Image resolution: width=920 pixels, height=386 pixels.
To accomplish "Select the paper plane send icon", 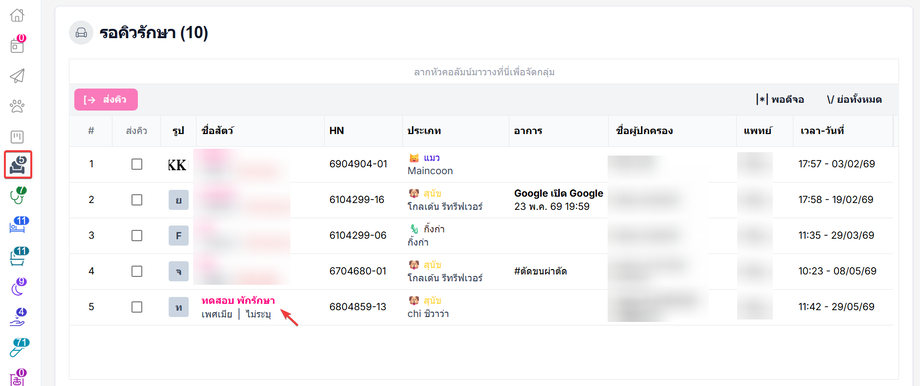I will pyautogui.click(x=18, y=76).
